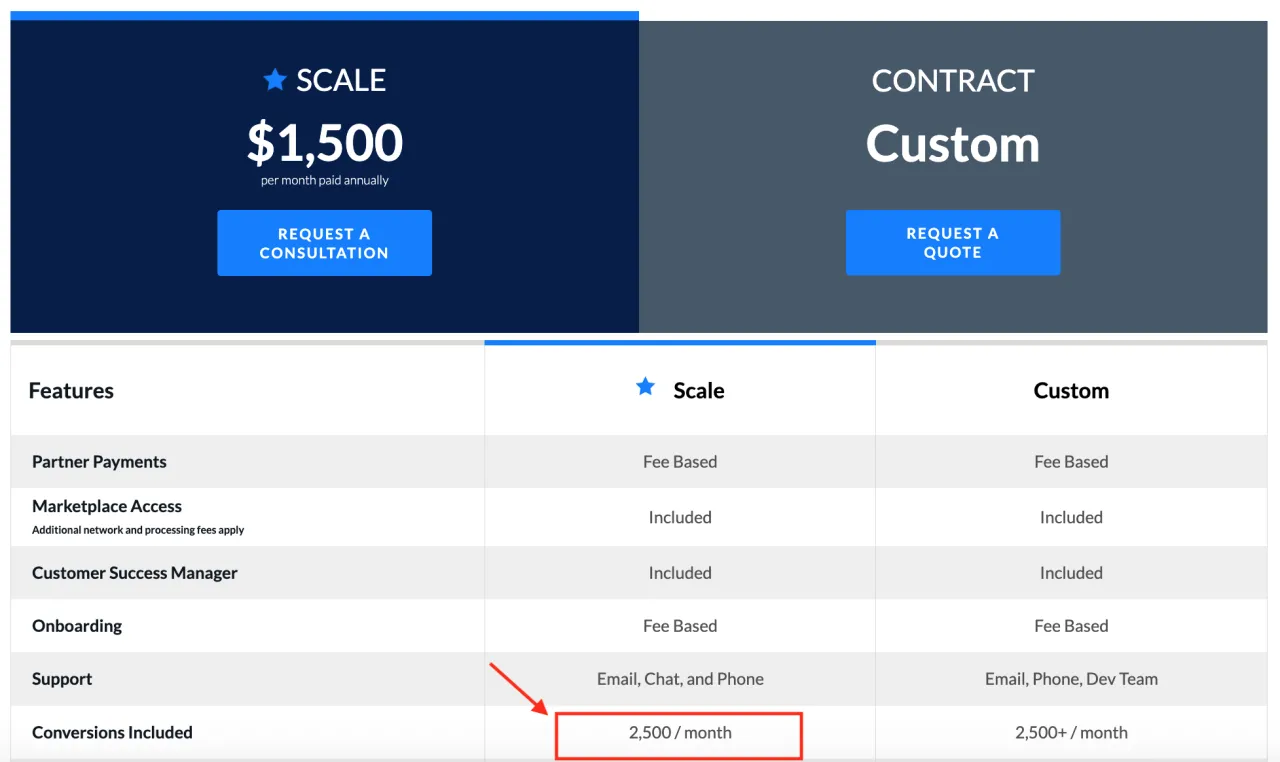Select the Custom column header tab
The width and height of the screenshot is (1280, 762).
(1071, 390)
